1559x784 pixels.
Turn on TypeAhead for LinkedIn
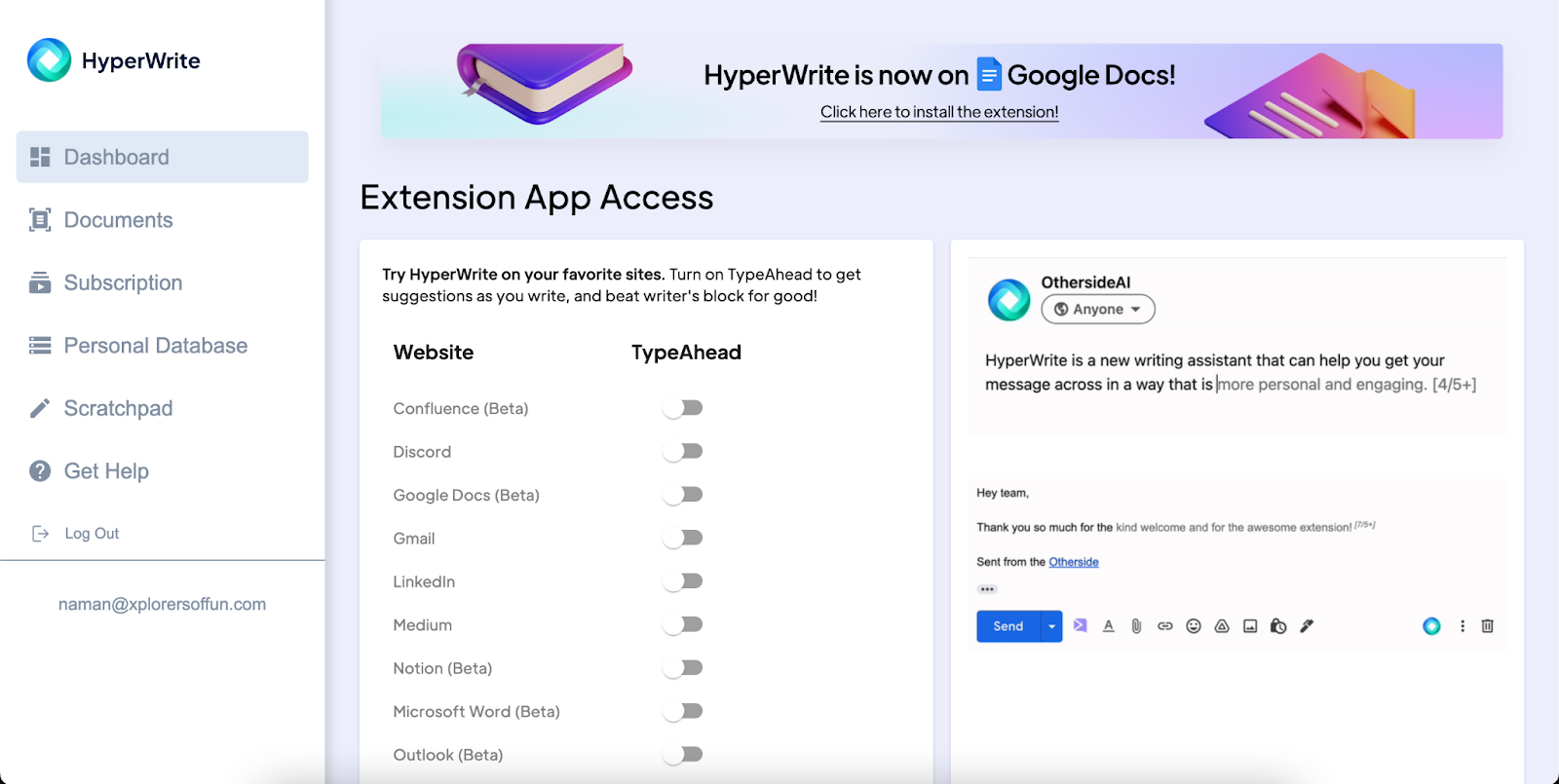click(682, 581)
